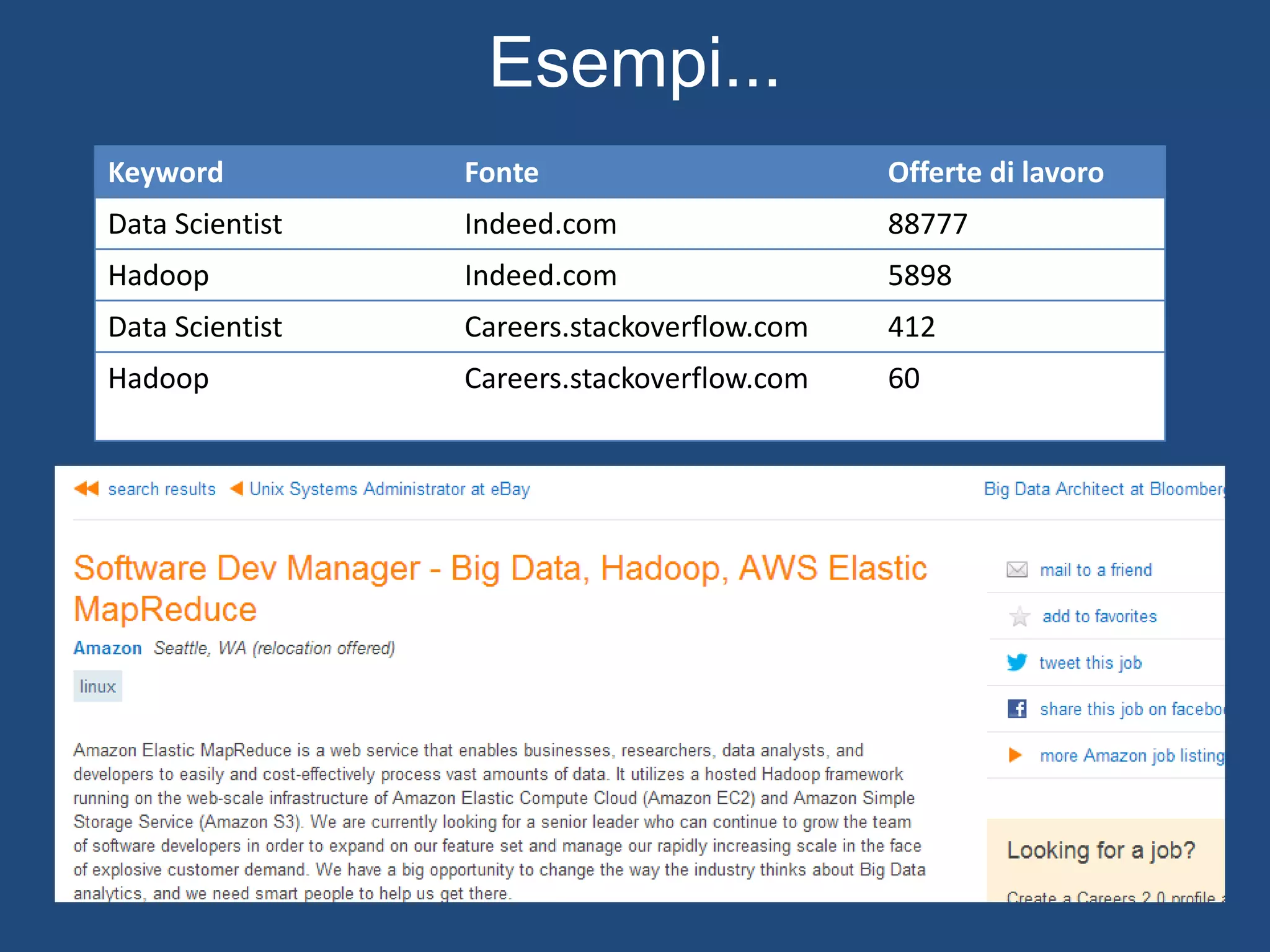Viewport: 1270px width, 952px height.
Task: Select the 5898 cell
Action: (x=919, y=275)
